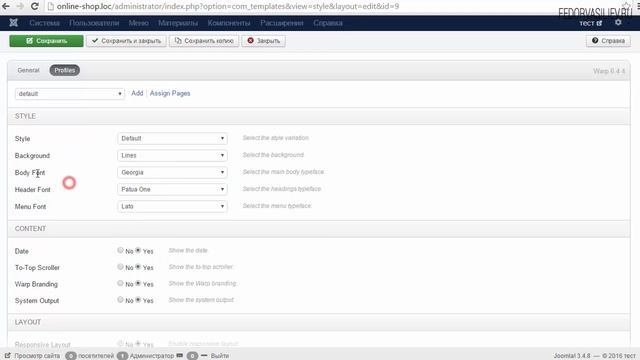Click the green Сохранить button
This screenshot has height=360, width=640.
[x=47, y=41]
